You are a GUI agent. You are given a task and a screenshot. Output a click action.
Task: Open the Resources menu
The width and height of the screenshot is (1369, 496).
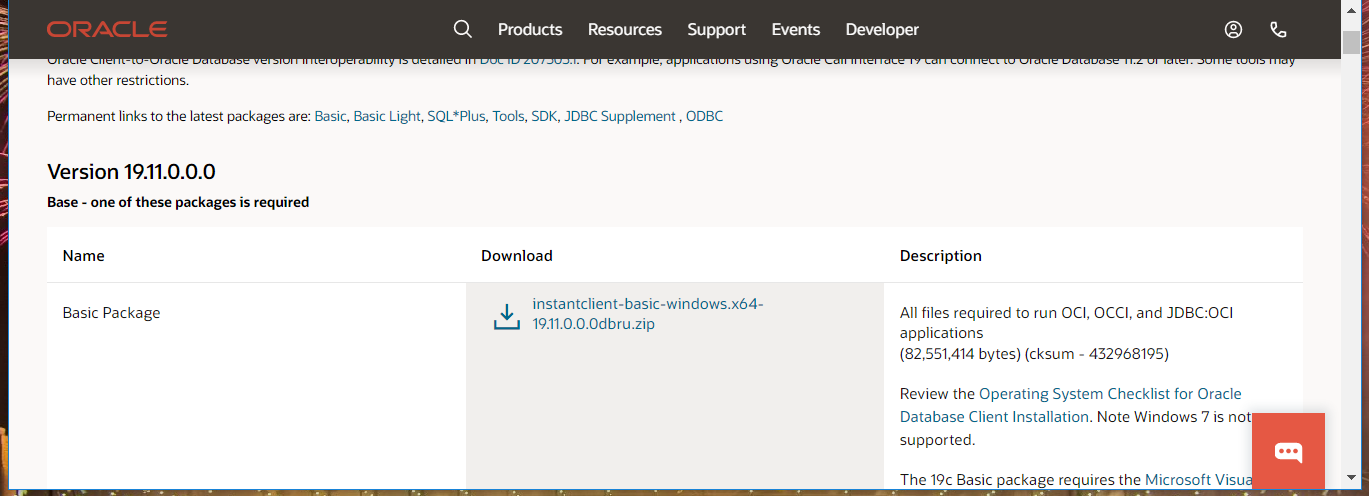pos(625,30)
